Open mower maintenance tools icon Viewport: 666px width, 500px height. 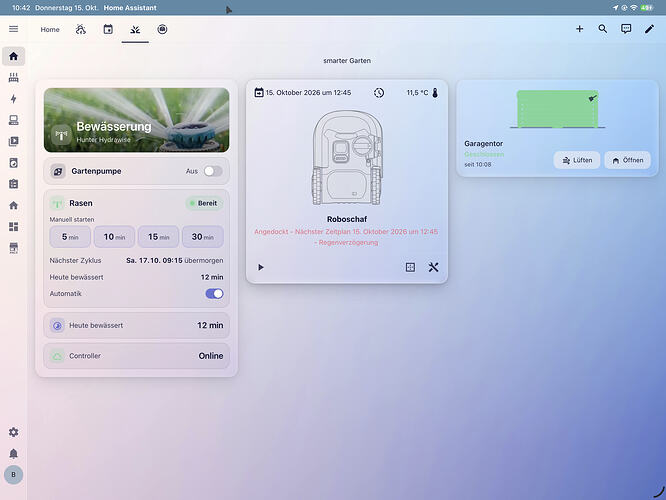pos(433,267)
